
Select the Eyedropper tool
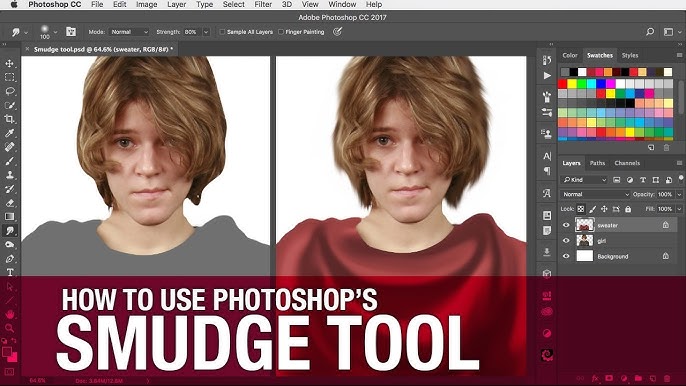click(x=10, y=133)
